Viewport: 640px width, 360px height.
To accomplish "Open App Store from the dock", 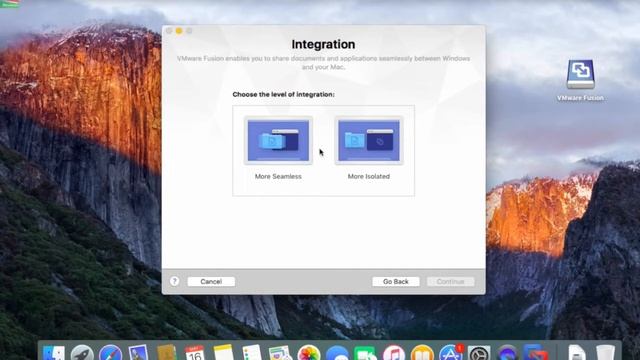I will [451, 353].
